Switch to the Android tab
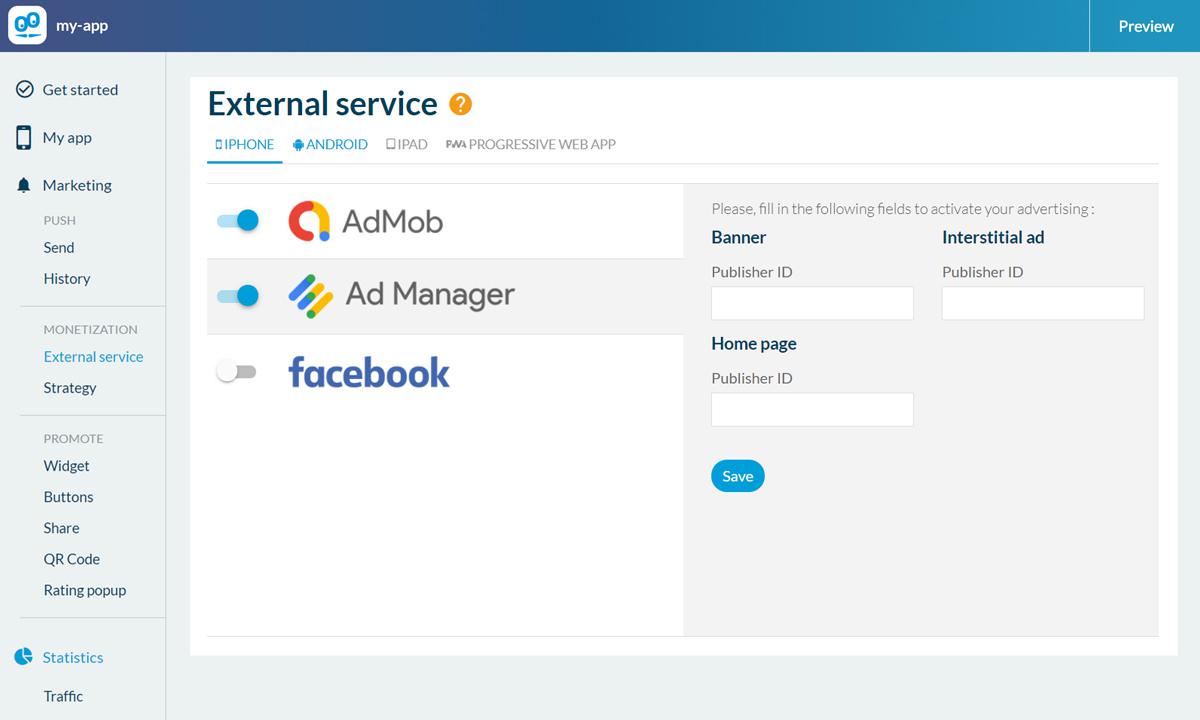The height and width of the screenshot is (720, 1200). point(330,145)
